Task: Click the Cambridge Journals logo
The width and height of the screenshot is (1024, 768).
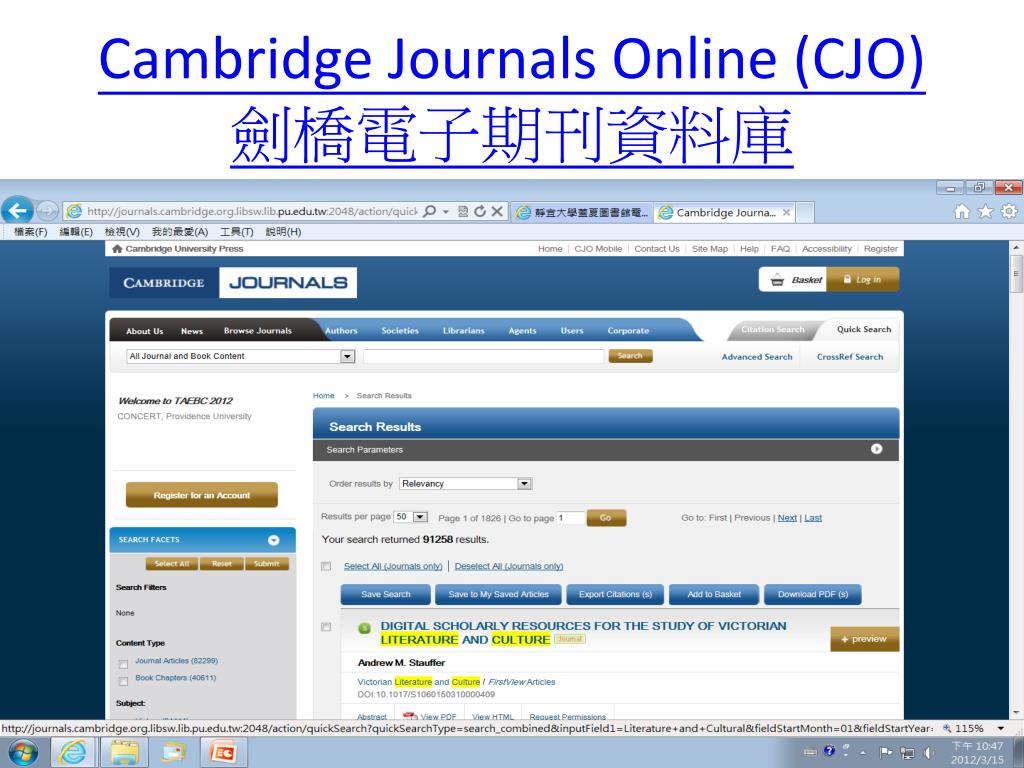Action: pos(233,283)
